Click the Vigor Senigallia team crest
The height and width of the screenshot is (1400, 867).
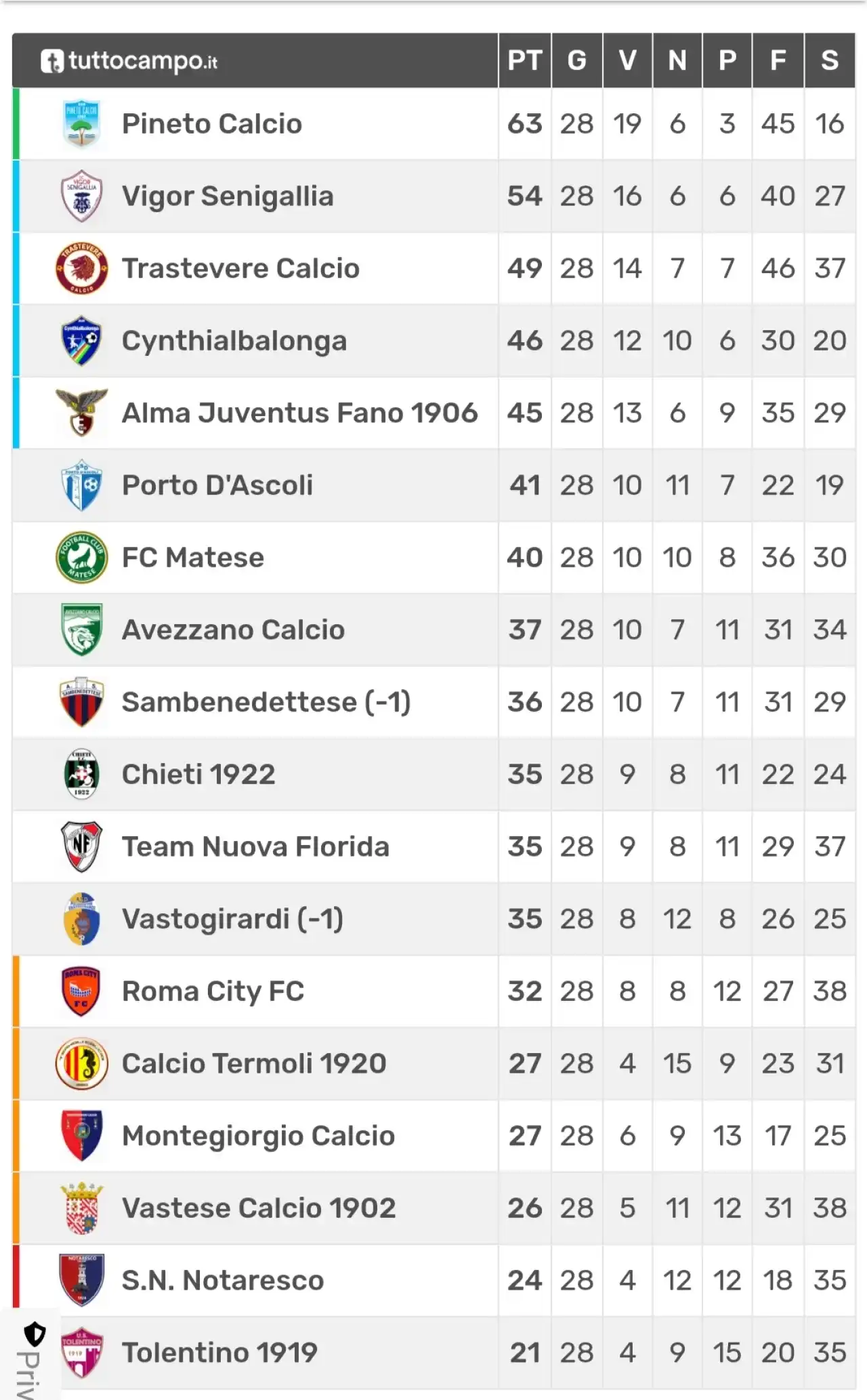tap(81, 196)
